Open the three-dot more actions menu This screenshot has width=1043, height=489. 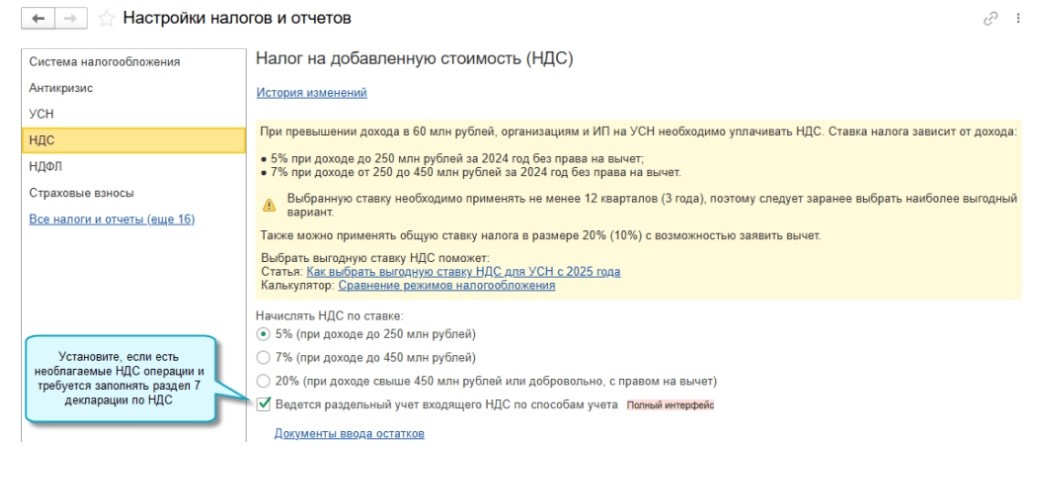[x=1018, y=19]
